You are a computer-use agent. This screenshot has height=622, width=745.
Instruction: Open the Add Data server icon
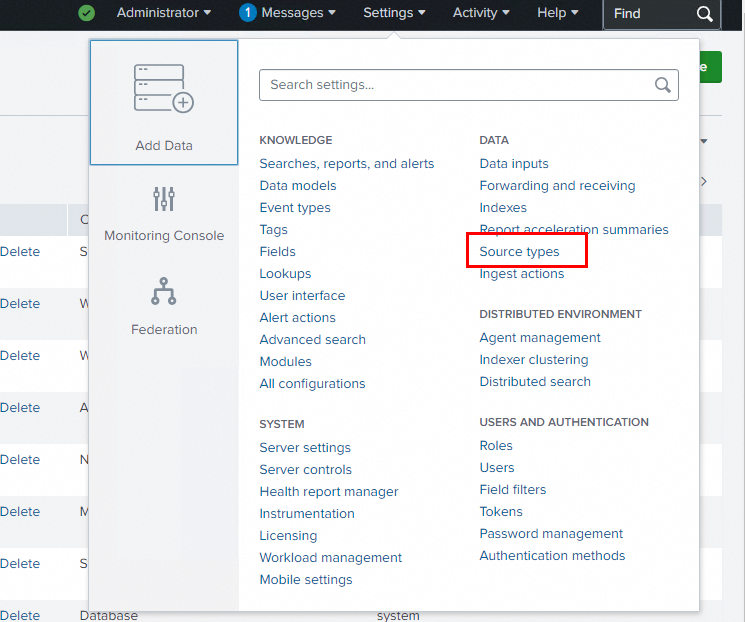tap(164, 88)
